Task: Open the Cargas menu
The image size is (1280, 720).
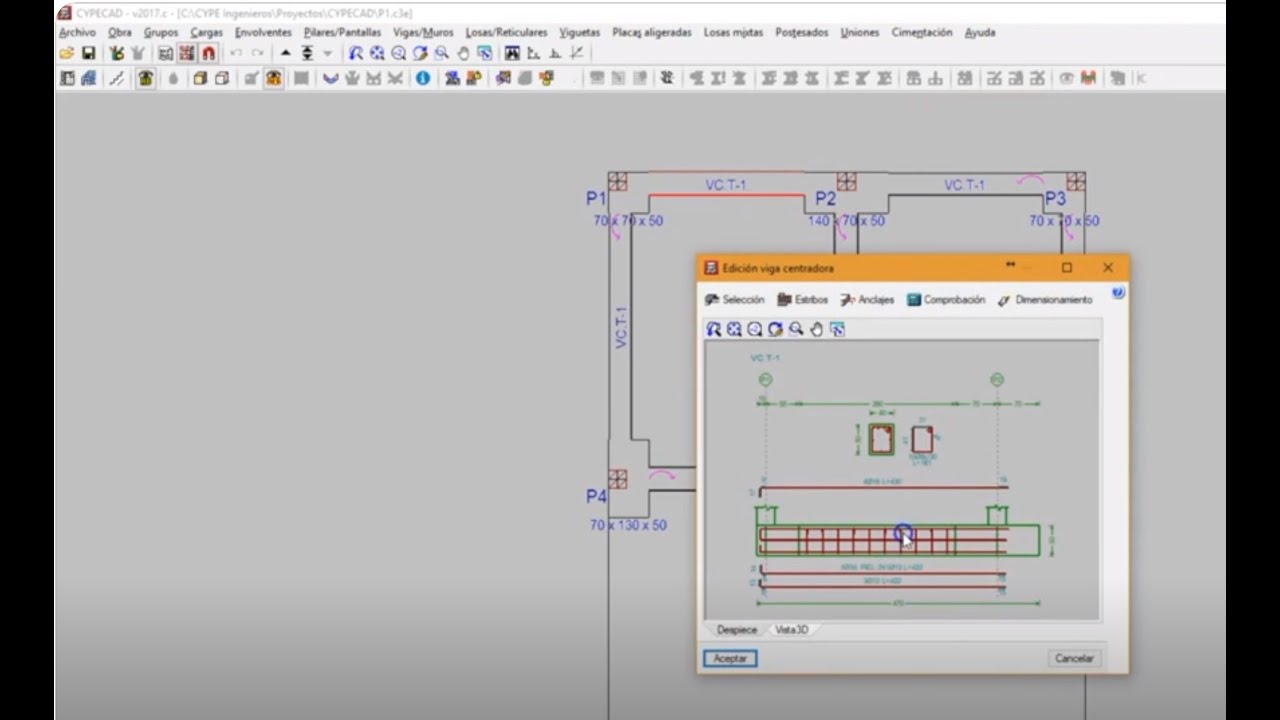Action: pyautogui.click(x=207, y=32)
